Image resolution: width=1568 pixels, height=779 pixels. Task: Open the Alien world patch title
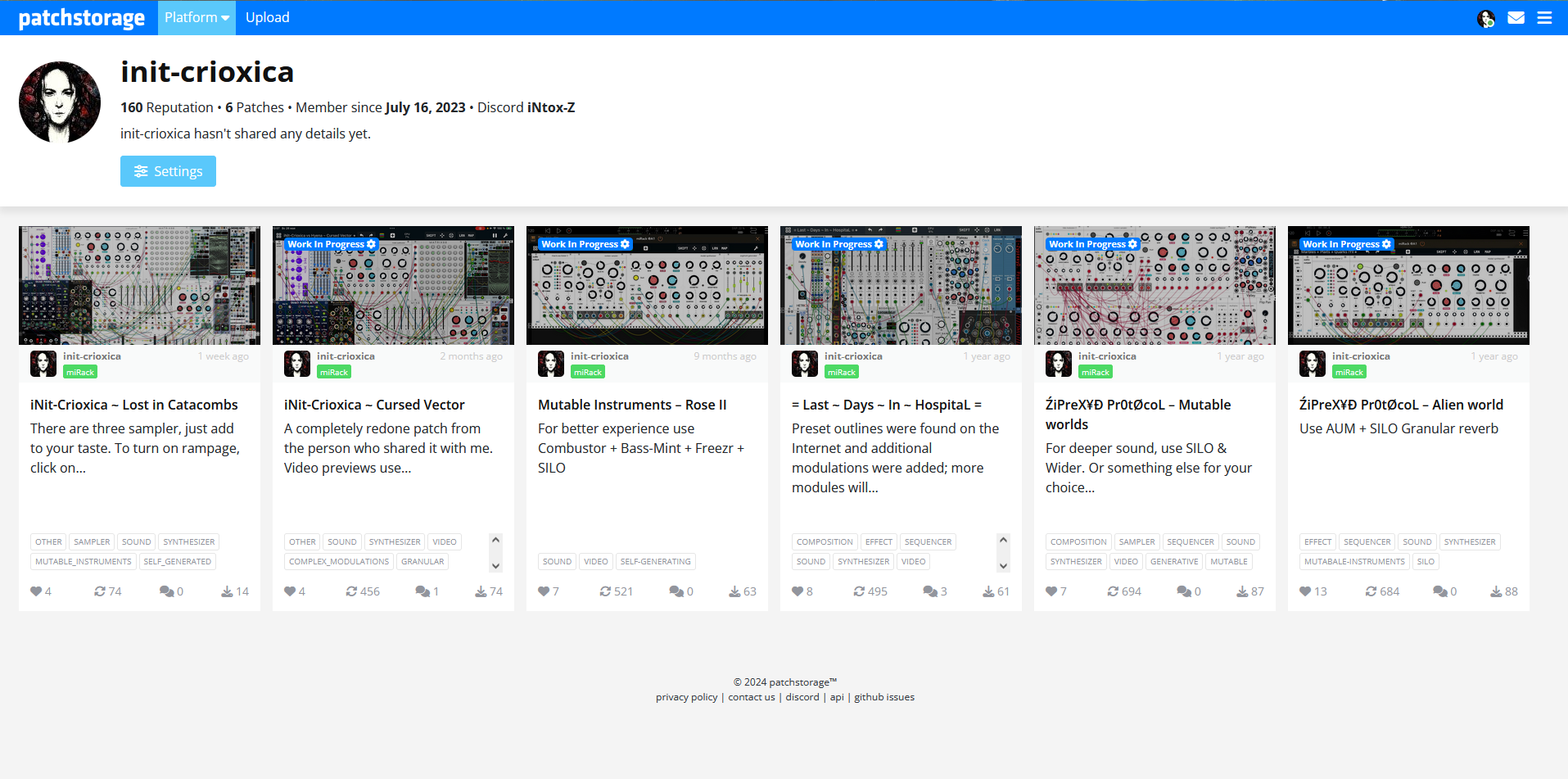[1401, 405]
